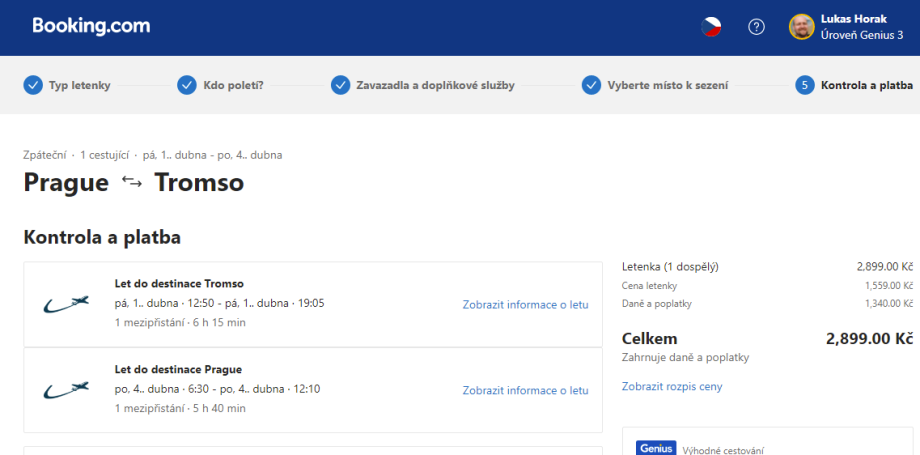The width and height of the screenshot is (920, 455).
Task: Show flight info for the Tromso flight
Action: [x=525, y=304]
